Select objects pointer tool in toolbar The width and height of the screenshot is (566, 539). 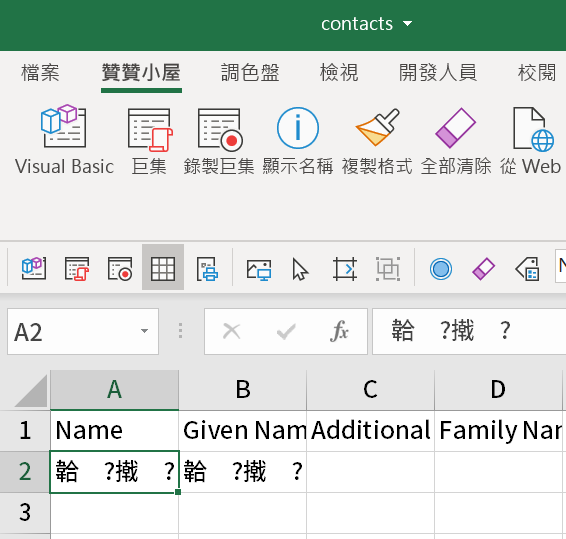(x=300, y=269)
